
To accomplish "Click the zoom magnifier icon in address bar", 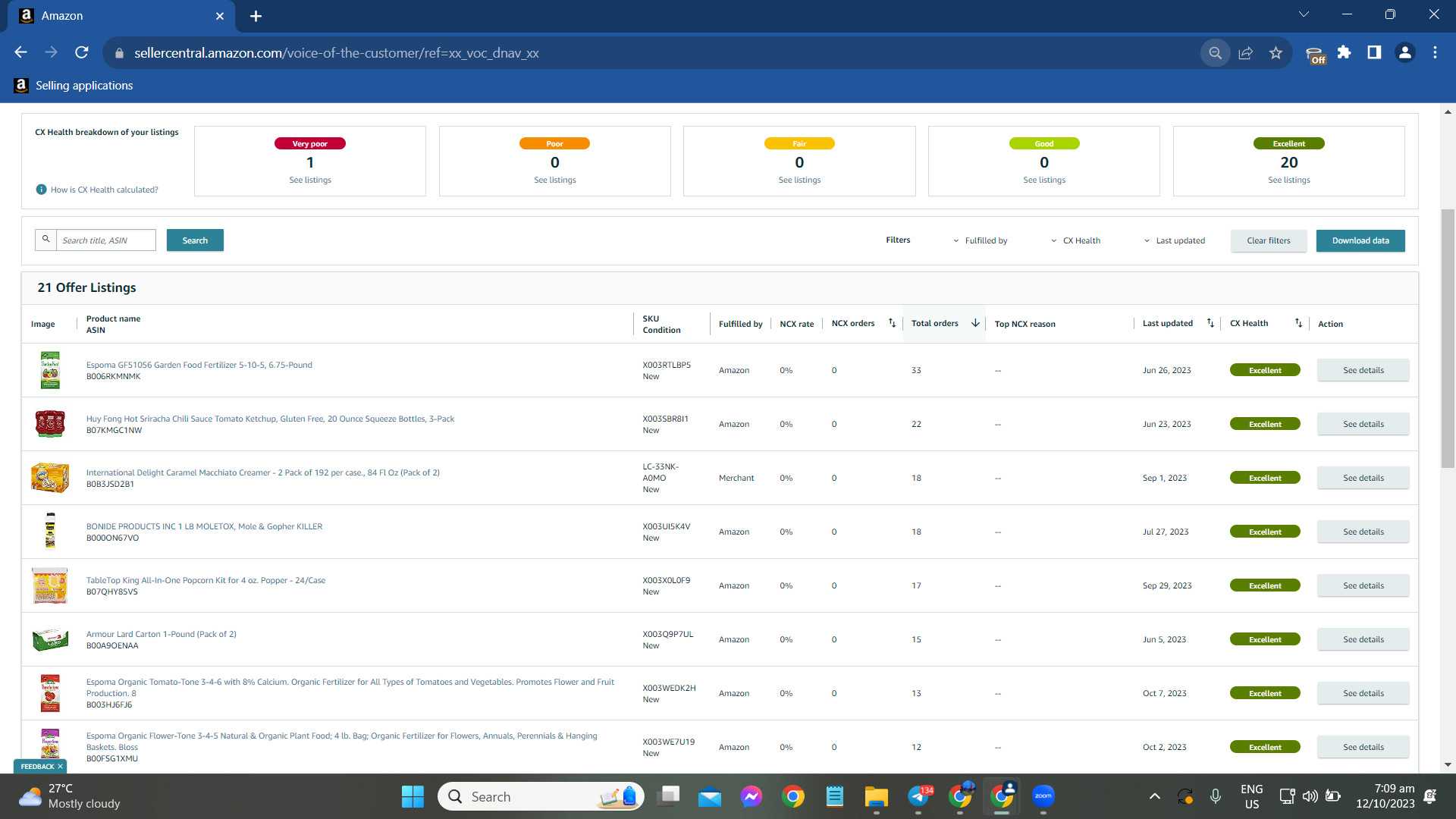I will point(1215,53).
